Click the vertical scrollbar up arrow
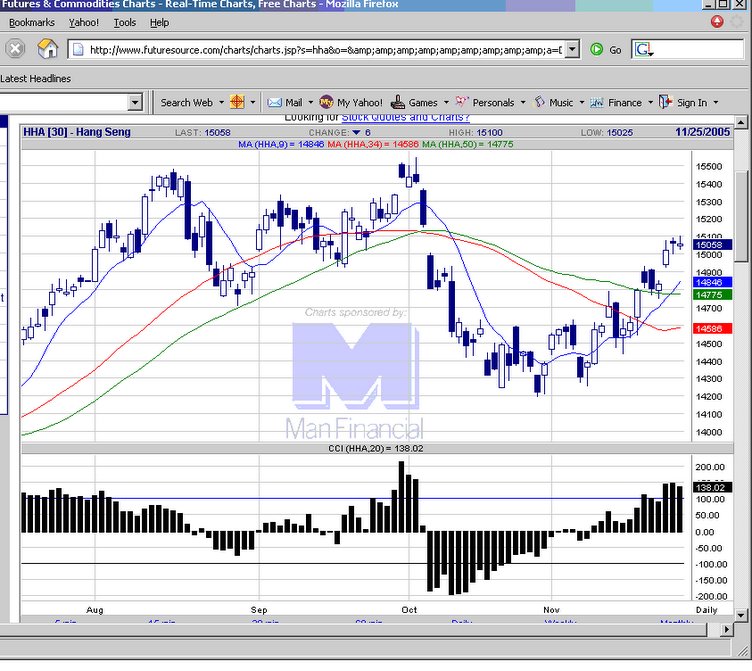Viewport: 752px width, 671px height. (740, 122)
